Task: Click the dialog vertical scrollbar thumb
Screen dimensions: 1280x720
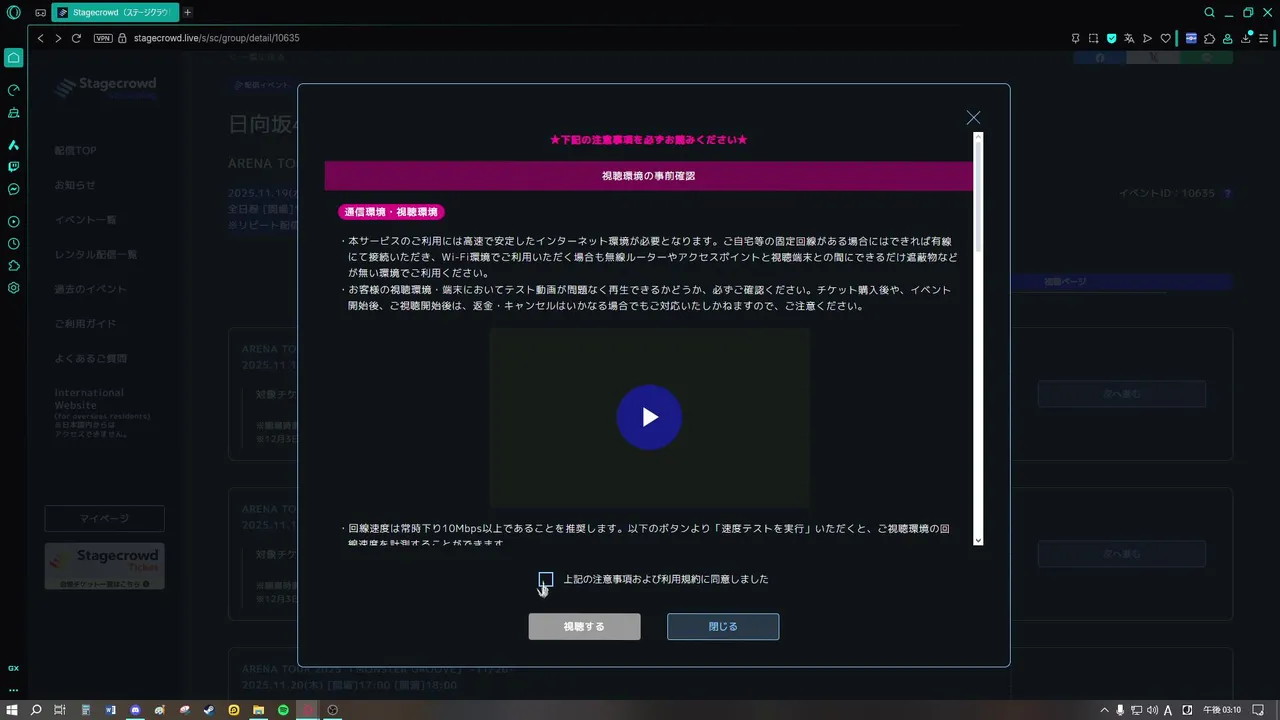Action: coord(978,196)
